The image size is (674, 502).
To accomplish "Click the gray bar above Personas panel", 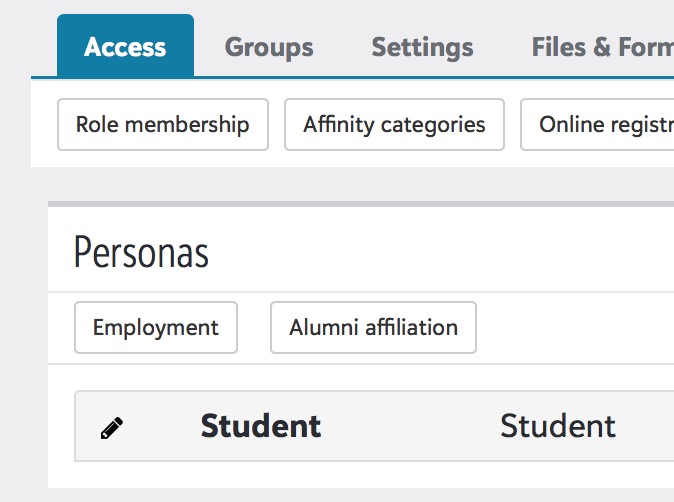I will coord(361,204).
